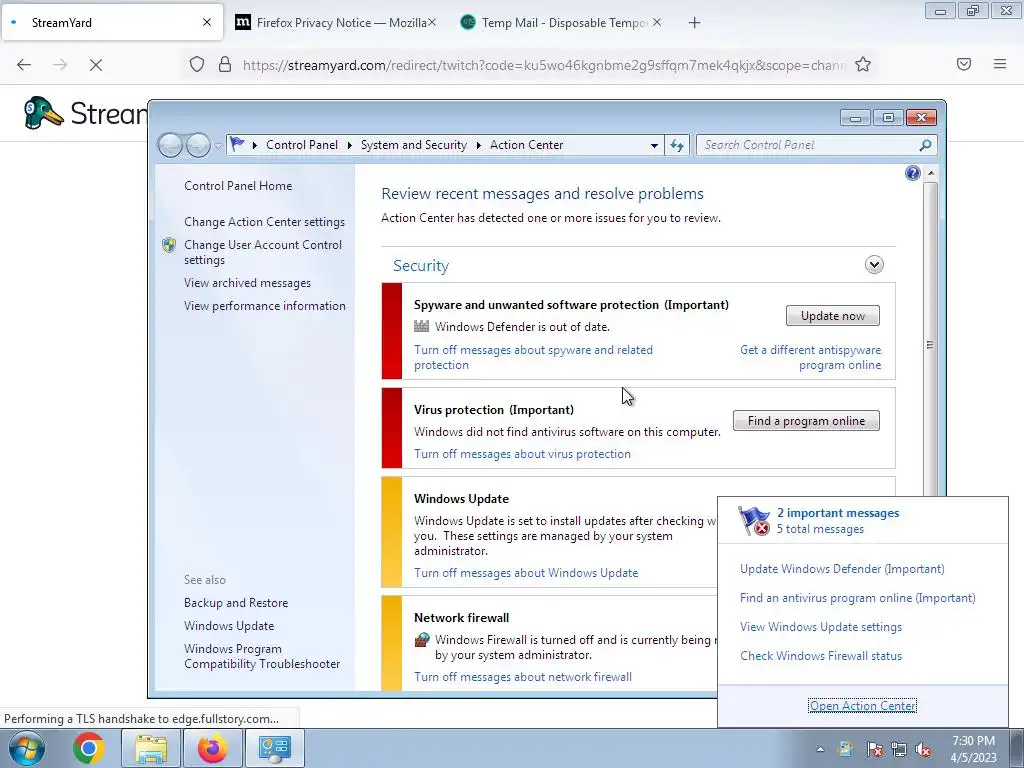This screenshot has height=768, width=1024.
Task: Click the Action Center flag tray icon
Action: (x=874, y=750)
